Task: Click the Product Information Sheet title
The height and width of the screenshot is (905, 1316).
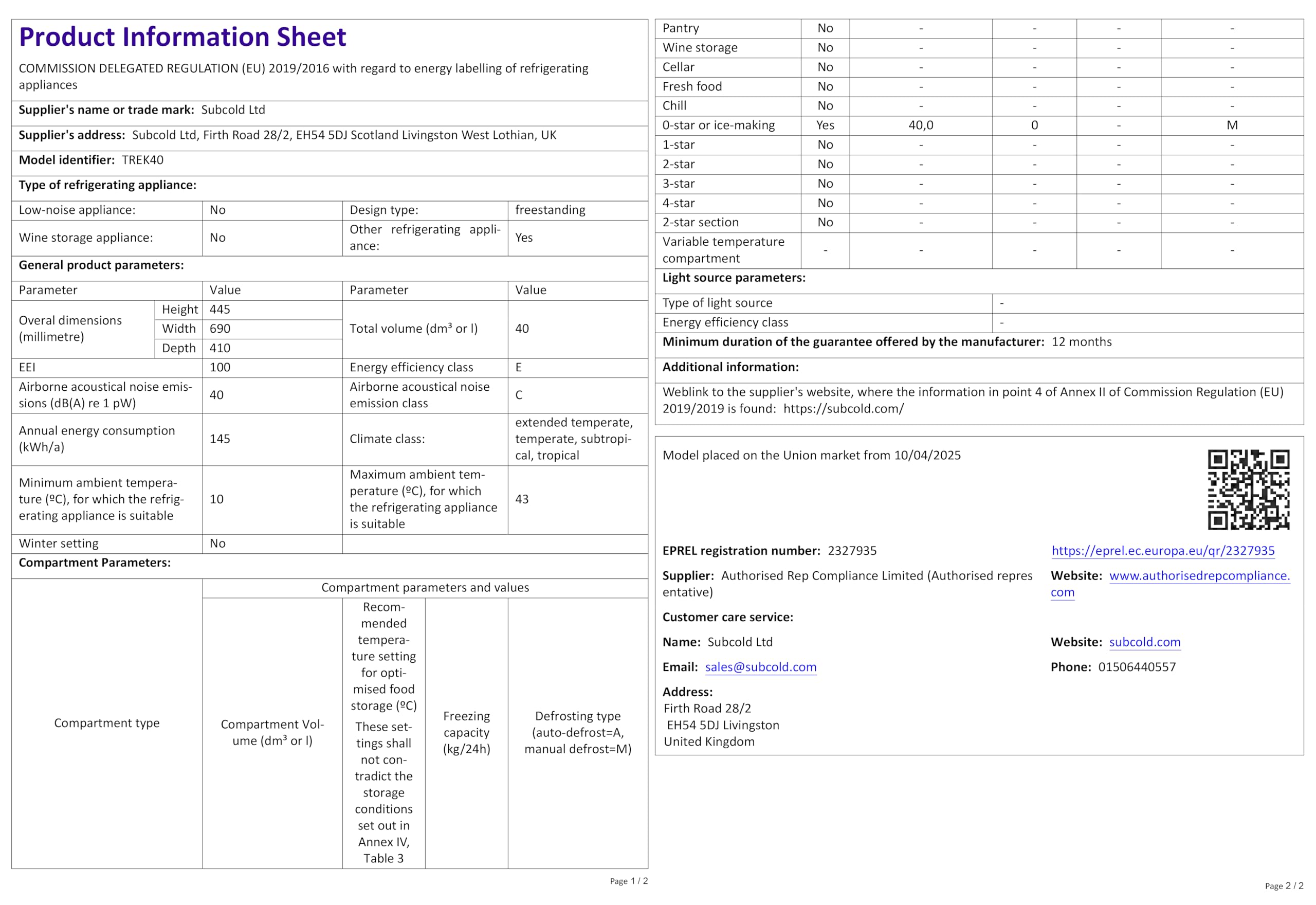Action: click(x=182, y=37)
